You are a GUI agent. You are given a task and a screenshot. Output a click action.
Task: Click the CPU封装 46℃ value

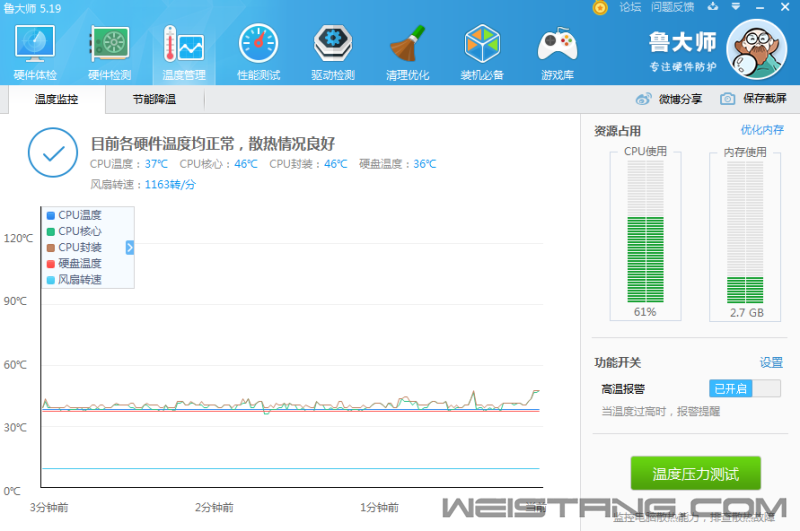[336, 164]
